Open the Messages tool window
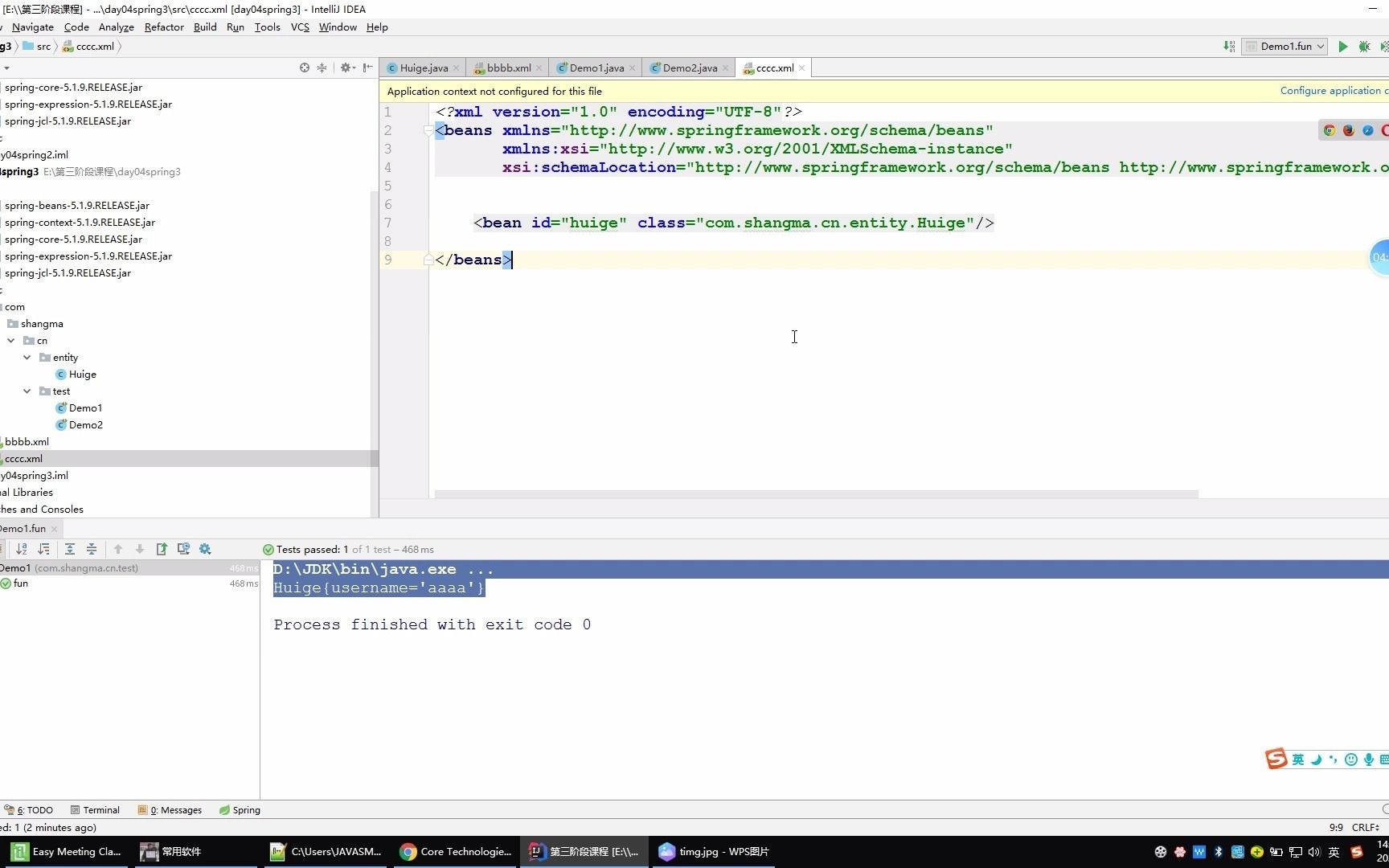Screen dimensions: 1389x868 pos(170,810)
